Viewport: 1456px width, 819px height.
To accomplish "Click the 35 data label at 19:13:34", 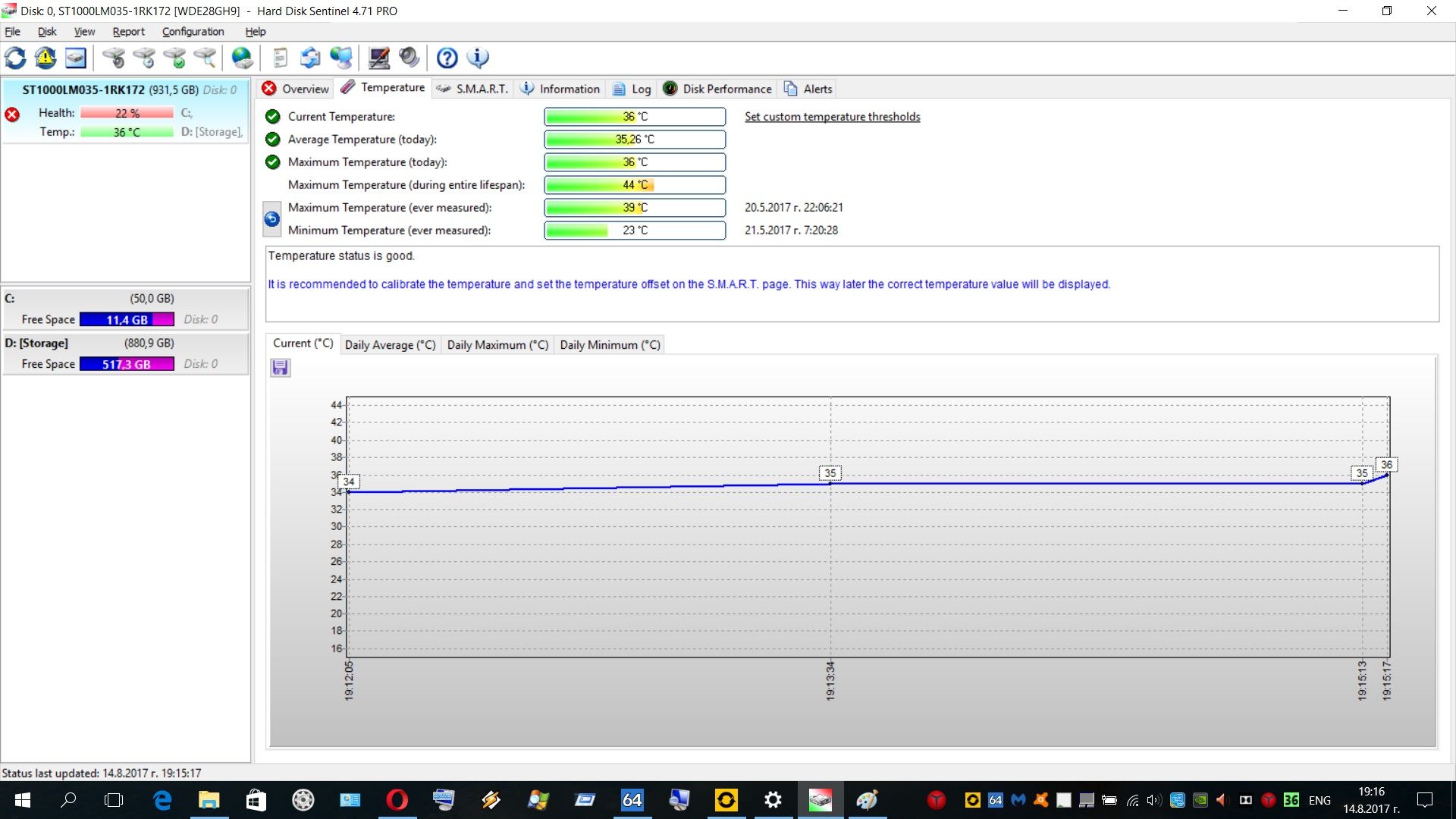I will 830,473.
